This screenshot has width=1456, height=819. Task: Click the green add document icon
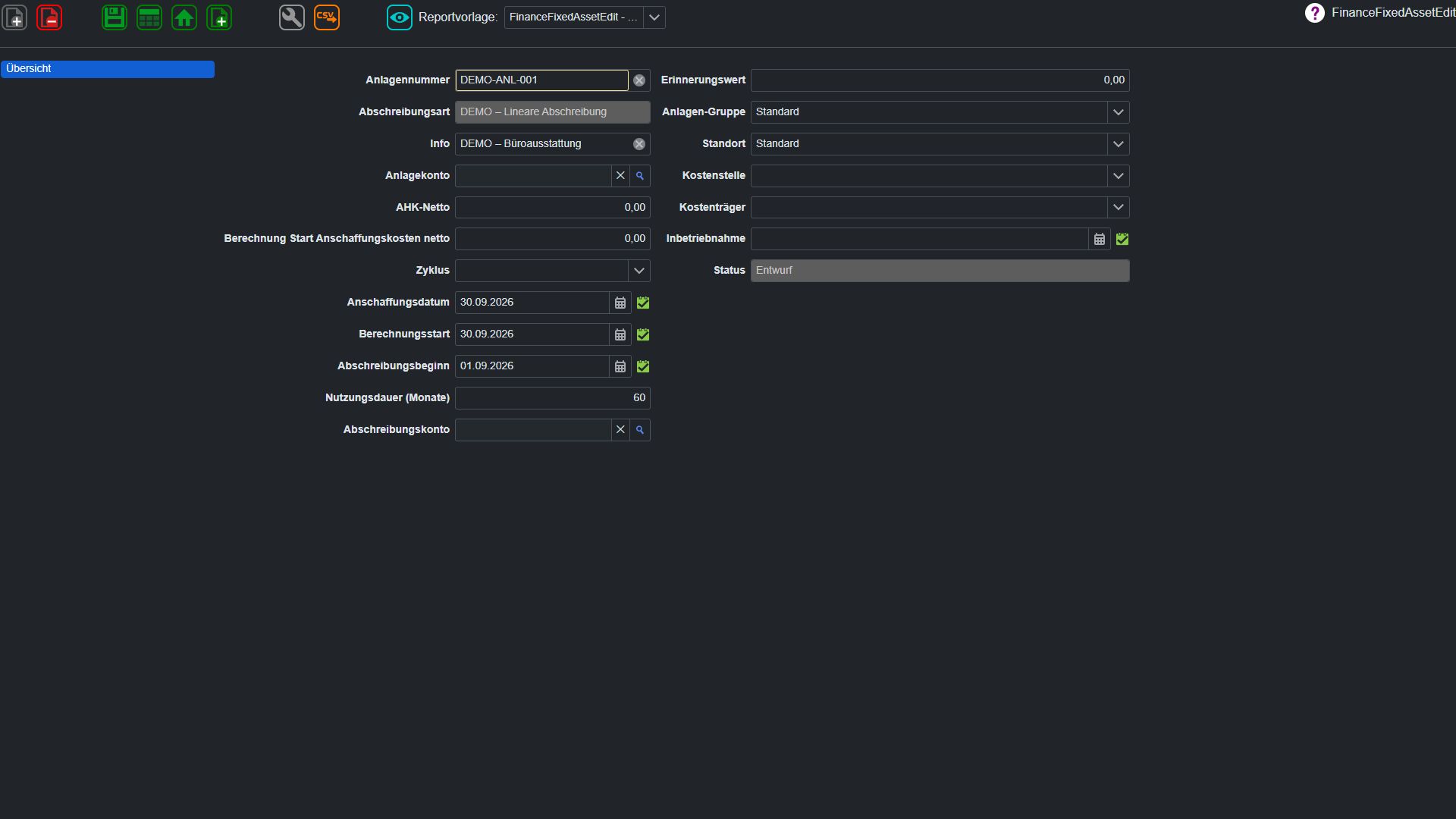pyautogui.click(x=219, y=17)
